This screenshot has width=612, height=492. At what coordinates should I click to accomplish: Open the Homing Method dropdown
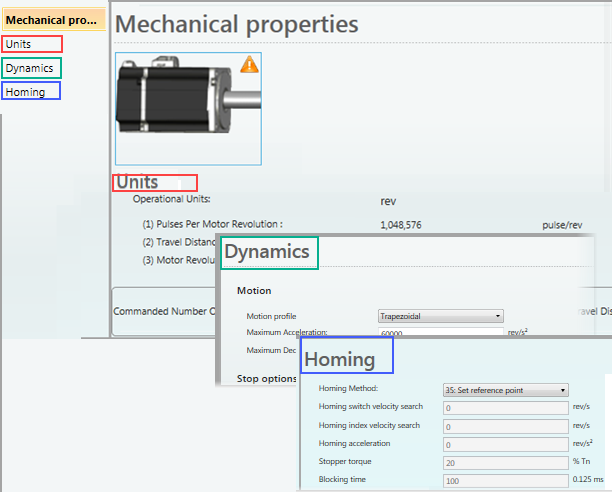click(506, 390)
